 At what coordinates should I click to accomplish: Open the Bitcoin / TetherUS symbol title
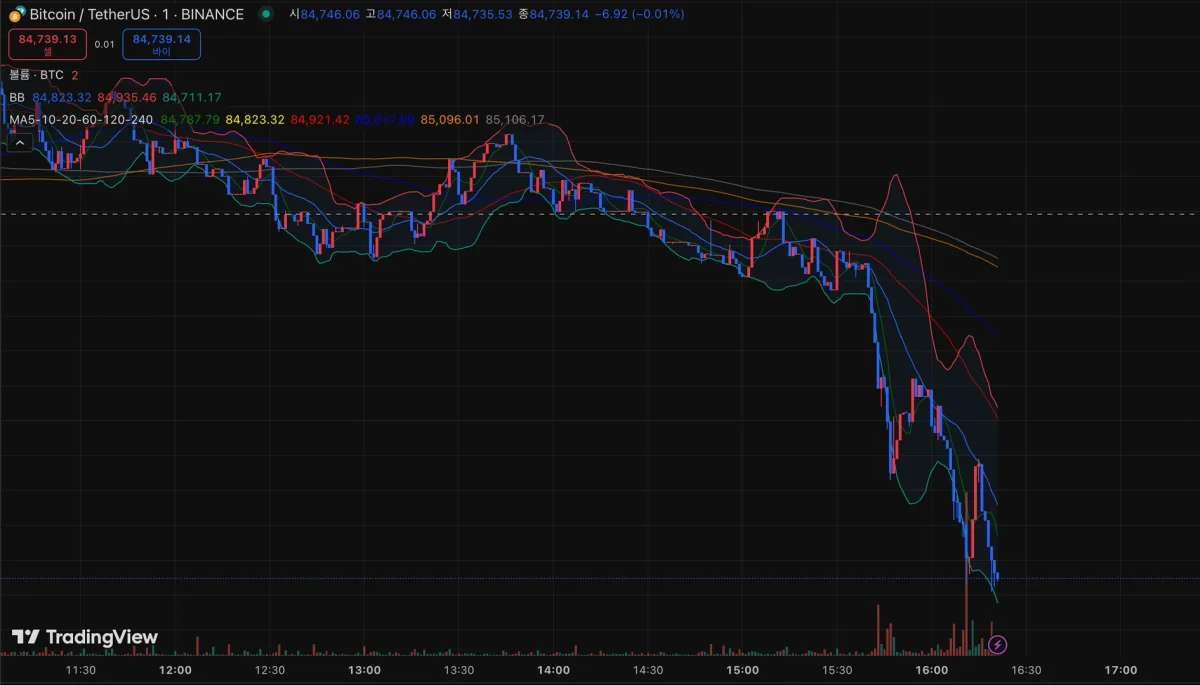point(136,14)
